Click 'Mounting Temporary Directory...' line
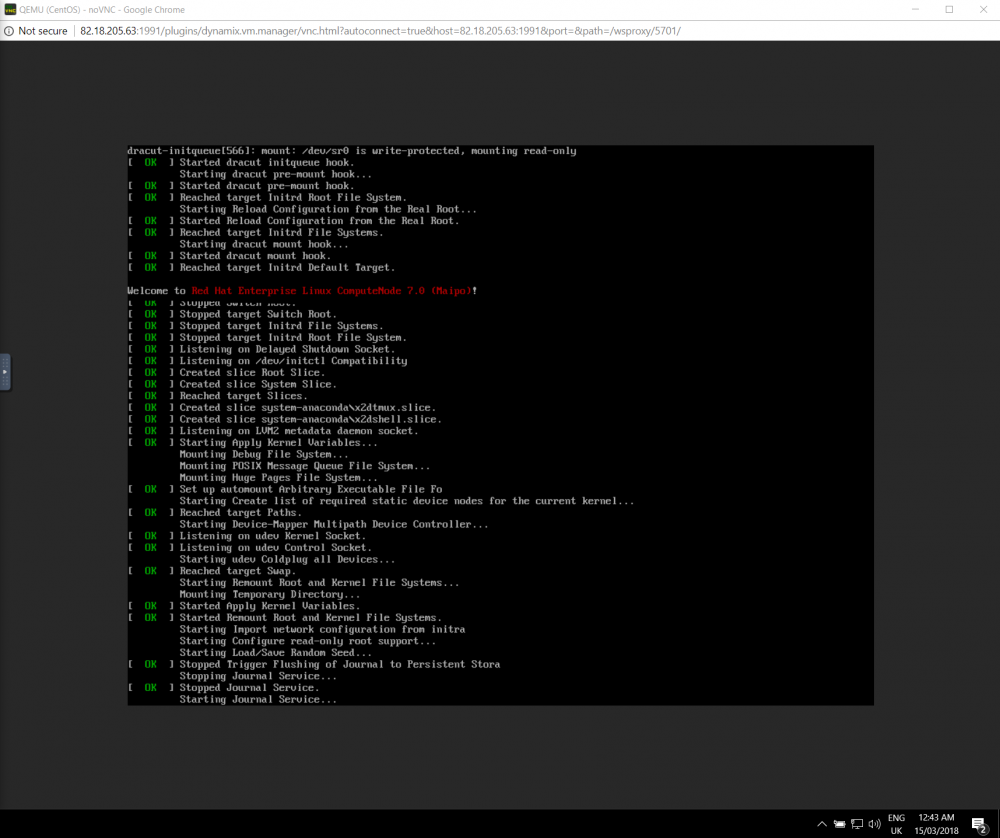This screenshot has height=838, width=1000. (x=270, y=594)
